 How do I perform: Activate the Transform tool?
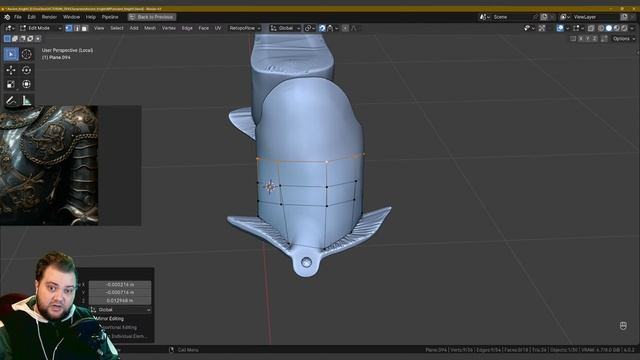click(27, 84)
